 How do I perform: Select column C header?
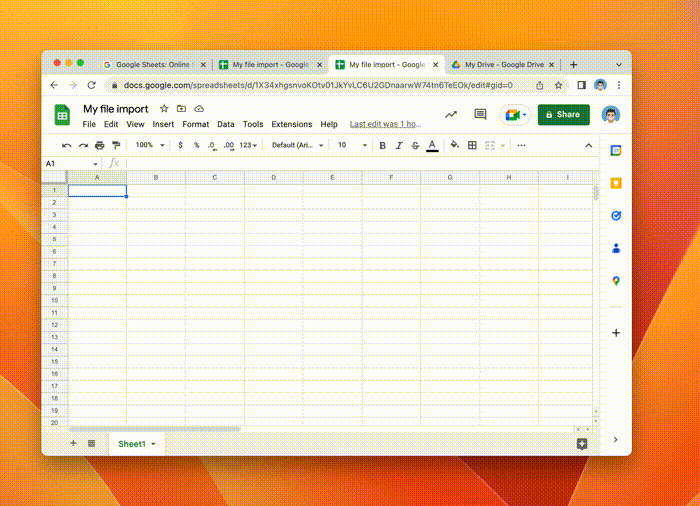point(215,177)
